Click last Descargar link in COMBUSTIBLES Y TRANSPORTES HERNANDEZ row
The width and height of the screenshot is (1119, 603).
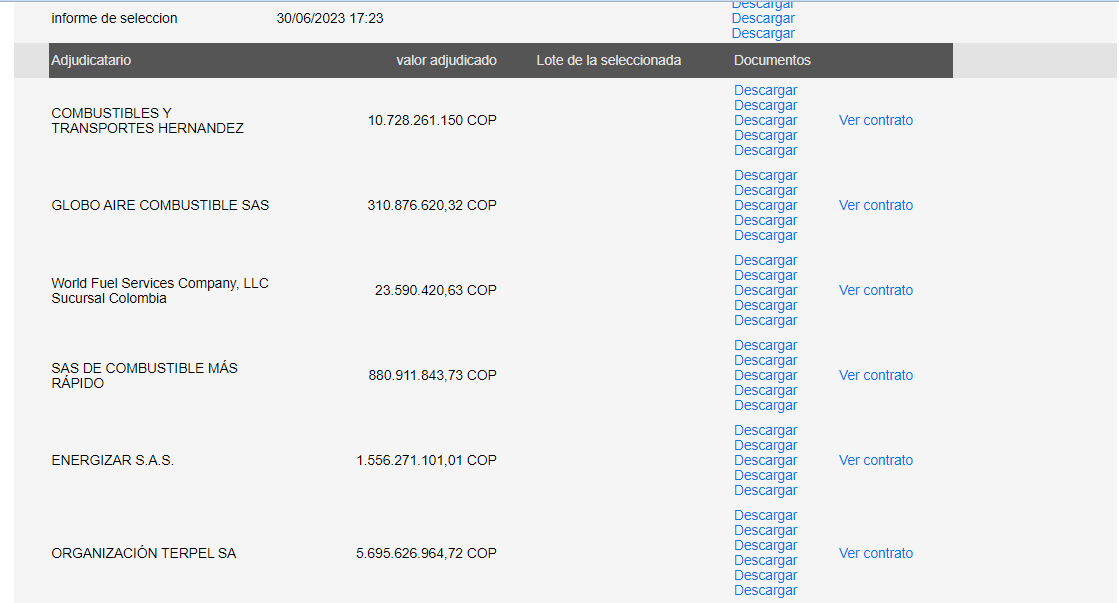(765, 150)
